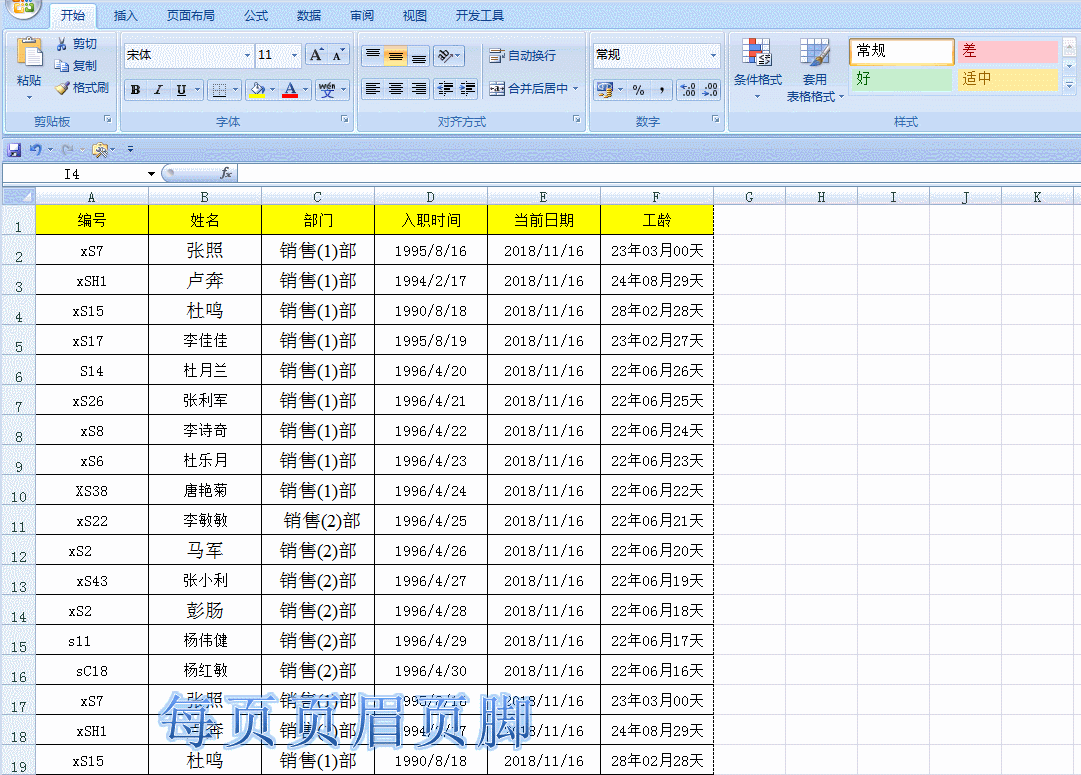
Task: Click the 自动换行 wrap text button
Action: tap(523, 55)
